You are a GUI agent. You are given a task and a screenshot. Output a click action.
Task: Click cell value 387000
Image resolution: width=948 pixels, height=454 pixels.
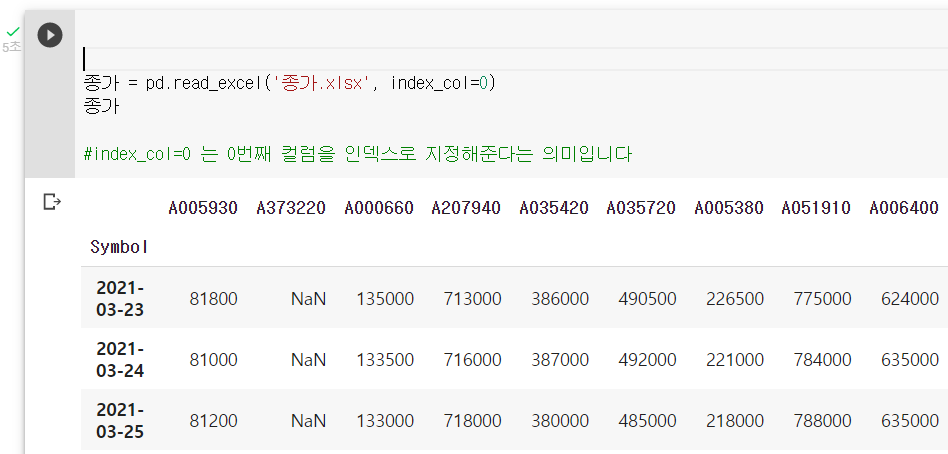[x=560, y=360]
